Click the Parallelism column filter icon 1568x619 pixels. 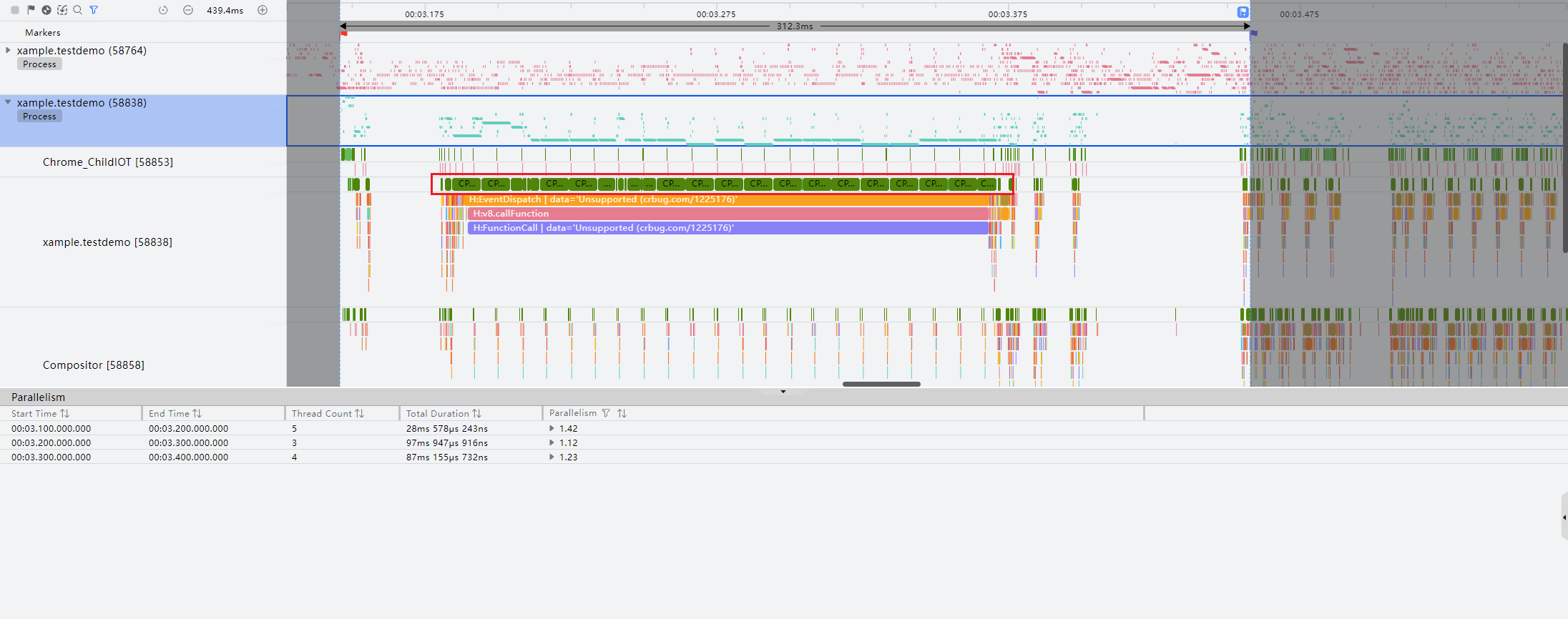pyautogui.click(x=606, y=413)
